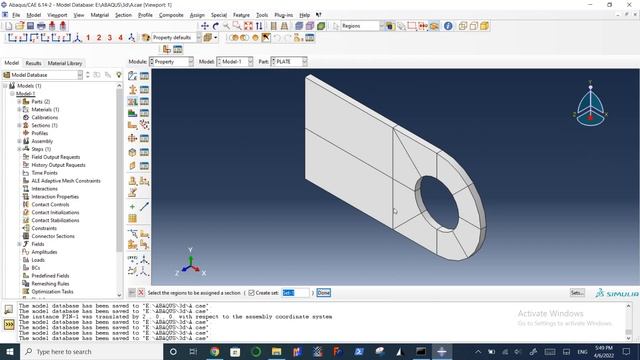This screenshot has height=360, width=640.
Task: Click the red X cancel procedure icon
Action: pyautogui.click(x=141, y=293)
